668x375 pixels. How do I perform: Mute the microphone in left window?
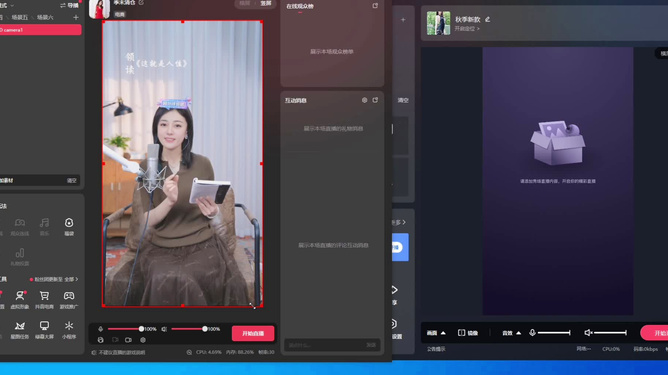pos(101,329)
